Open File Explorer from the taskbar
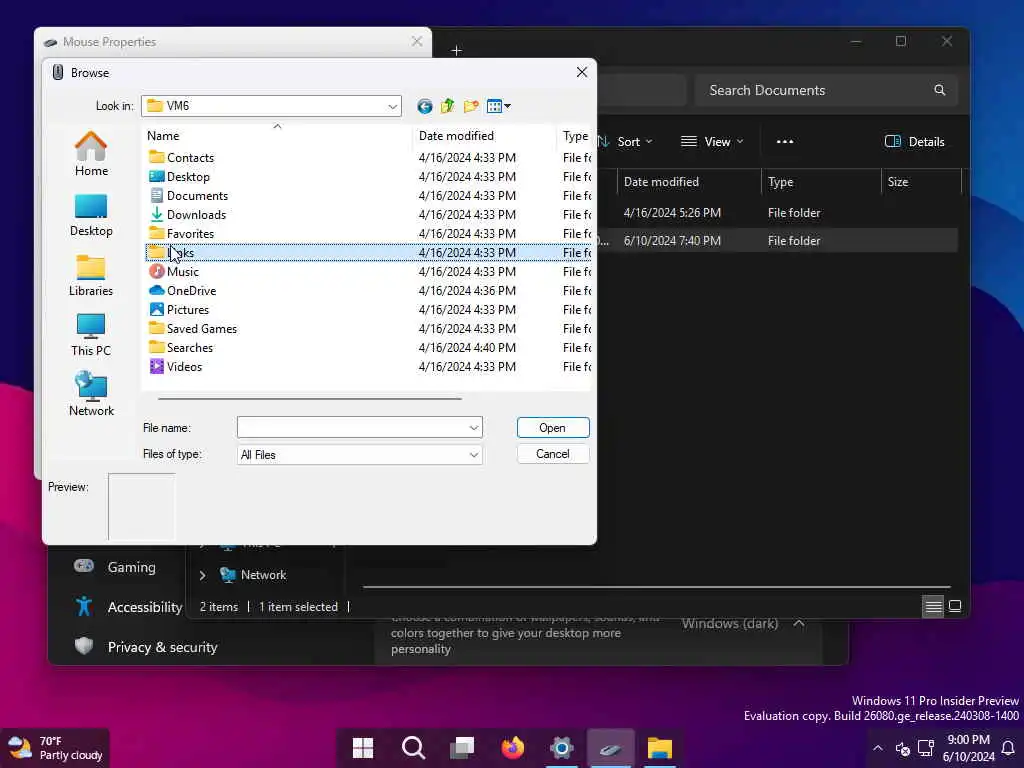The image size is (1024, 768). [x=660, y=748]
